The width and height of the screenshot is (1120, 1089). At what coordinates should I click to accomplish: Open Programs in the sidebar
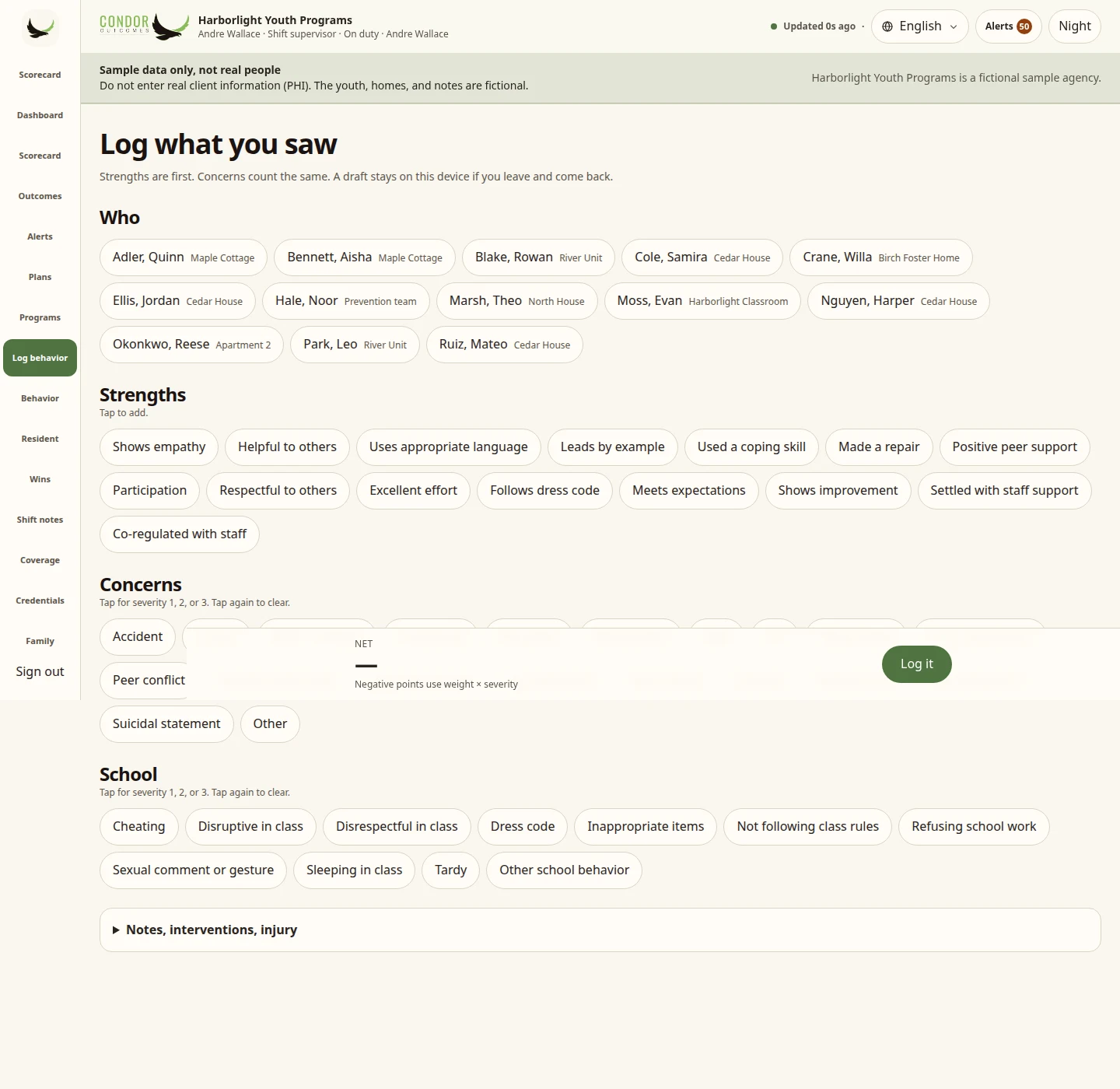pos(40,317)
